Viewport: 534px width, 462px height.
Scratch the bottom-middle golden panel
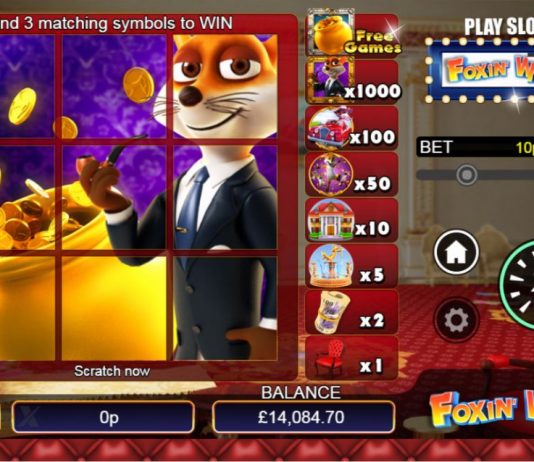114,308
